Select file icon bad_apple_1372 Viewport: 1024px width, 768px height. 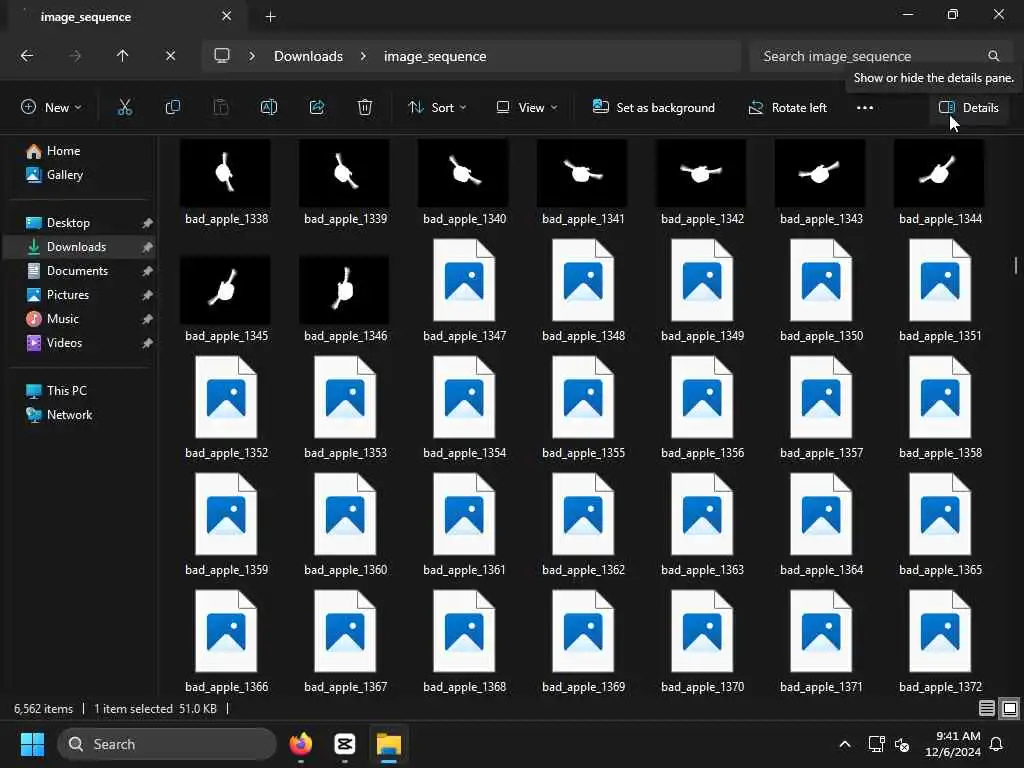(x=939, y=632)
